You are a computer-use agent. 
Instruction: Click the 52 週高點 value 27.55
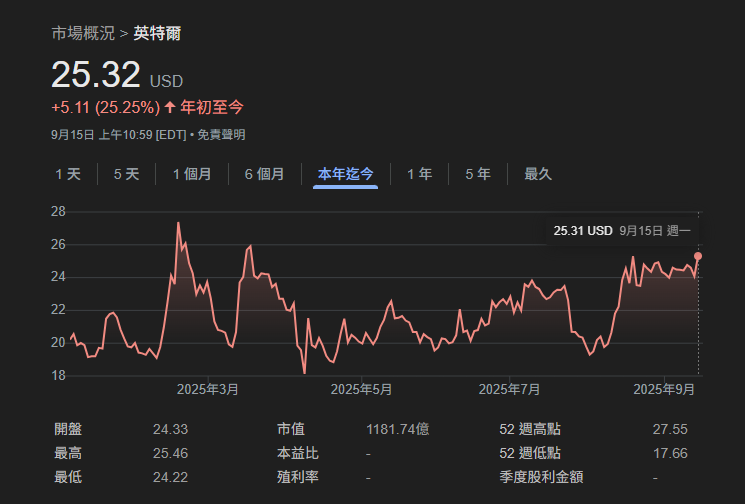pos(670,429)
